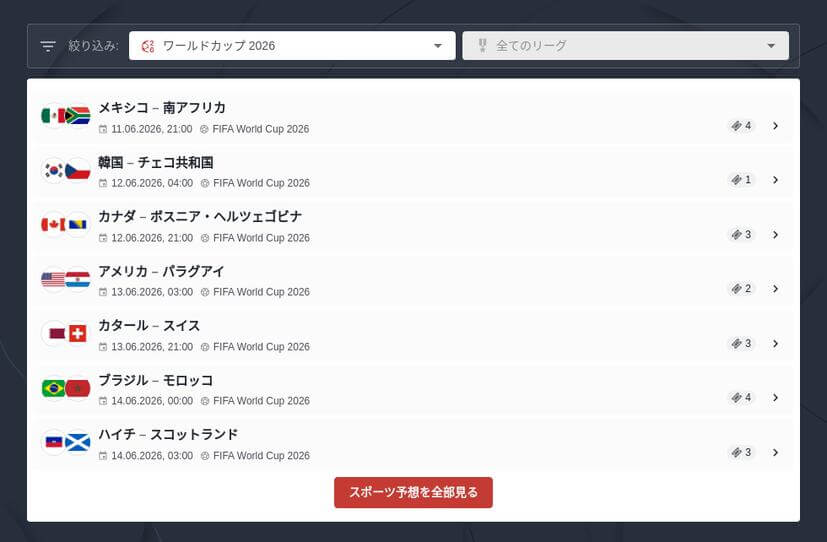Image resolution: width=827 pixels, height=542 pixels.
Task: Click the スポーツ予想を全部見る button
Action: tap(414, 492)
